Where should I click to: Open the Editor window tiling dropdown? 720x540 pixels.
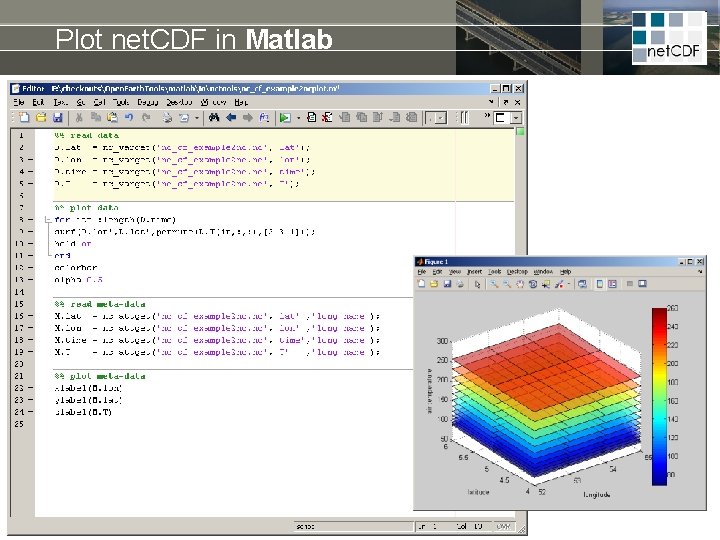(x=517, y=118)
